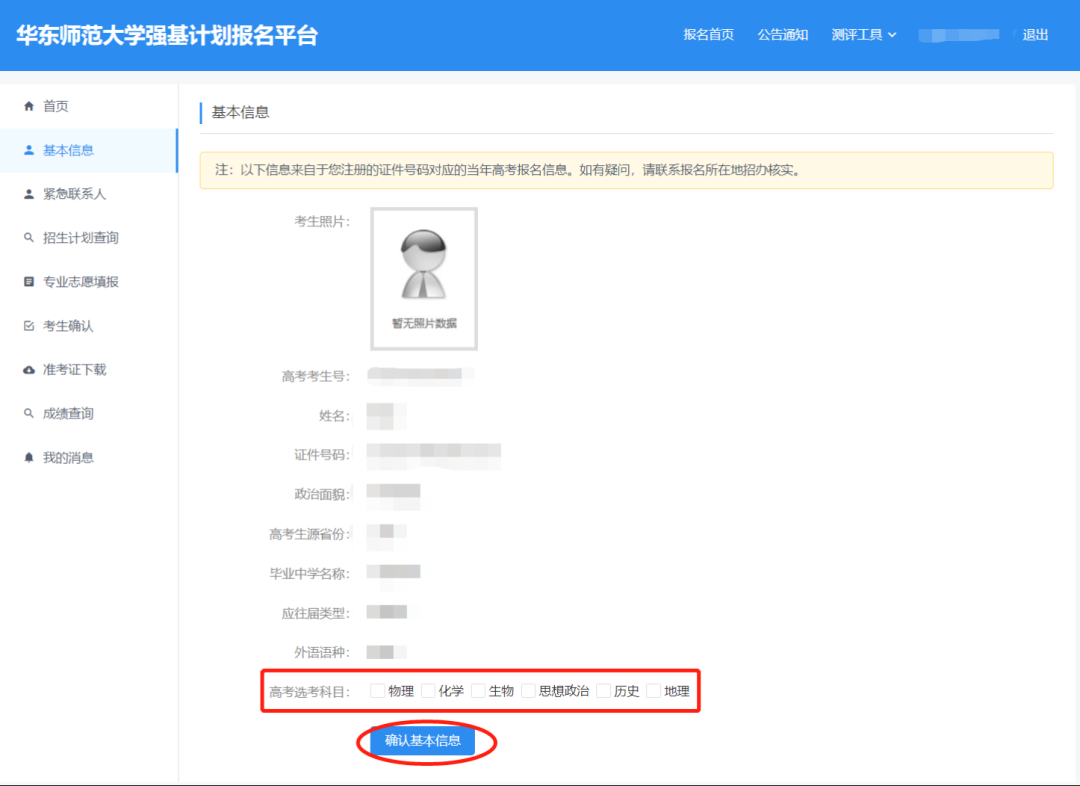Click the bell icon beside 我的消息
The width and height of the screenshot is (1080, 786).
[29, 458]
